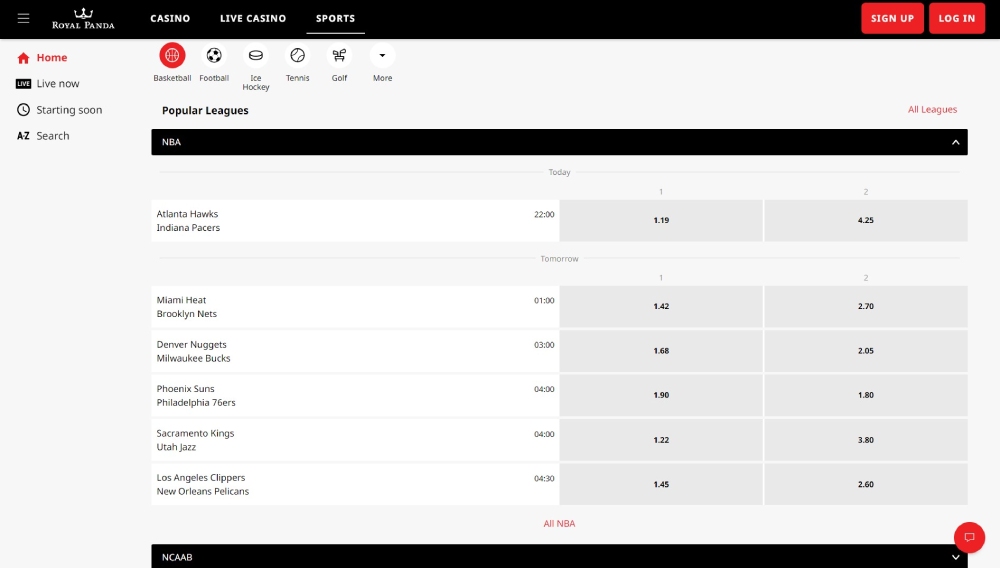Switch to the Live Casino tab

[x=253, y=18]
